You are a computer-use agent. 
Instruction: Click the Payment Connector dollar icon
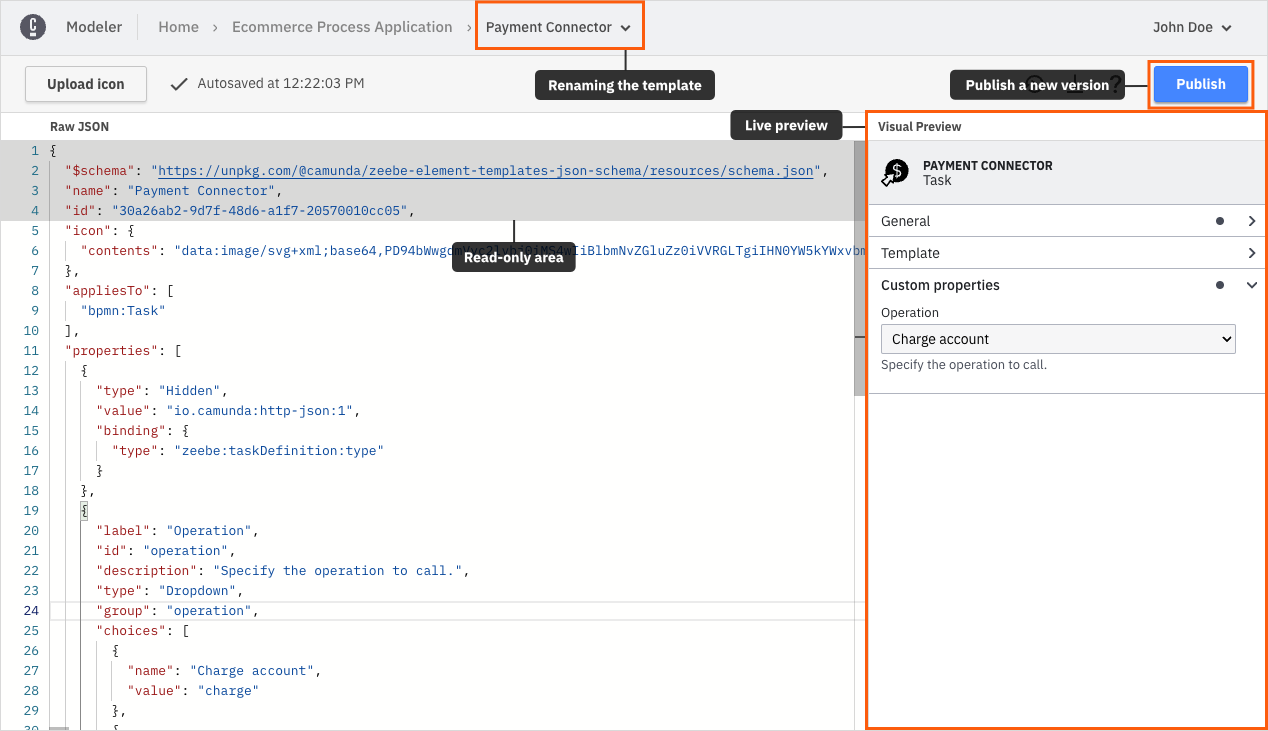tap(894, 173)
